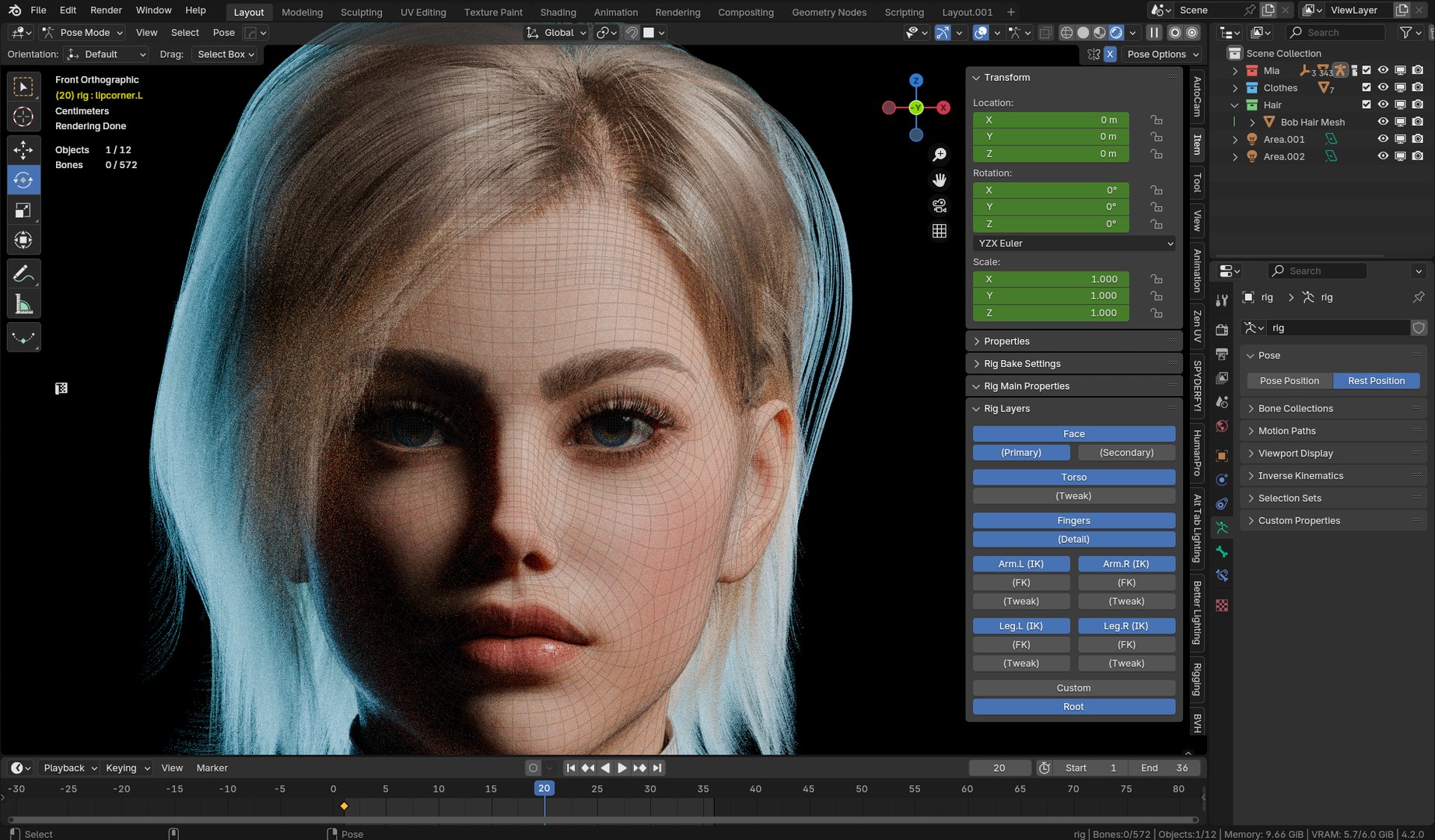Open Pose Options dropdown
Screen dimensions: 1435x840
pyautogui.click(x=1162, y=54)
